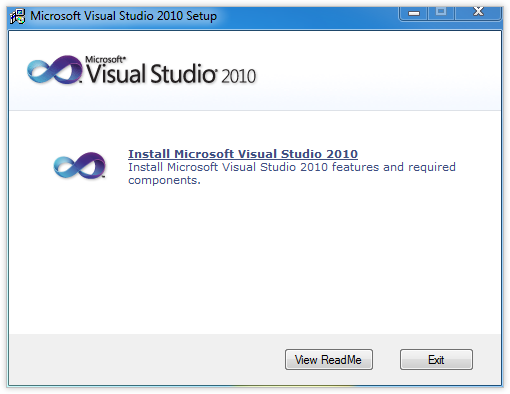
Task: Click the setup installer icon in title bar
Action: (17, 16)
